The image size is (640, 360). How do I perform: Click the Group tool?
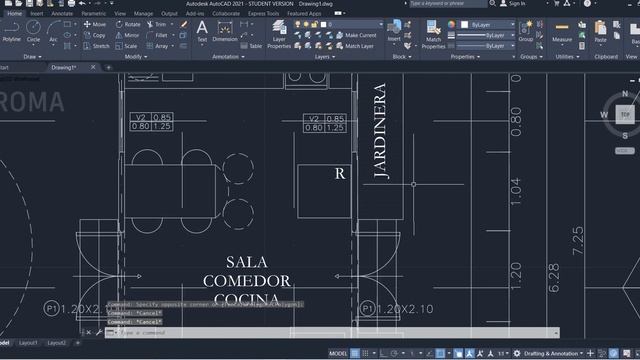point(525,32)
